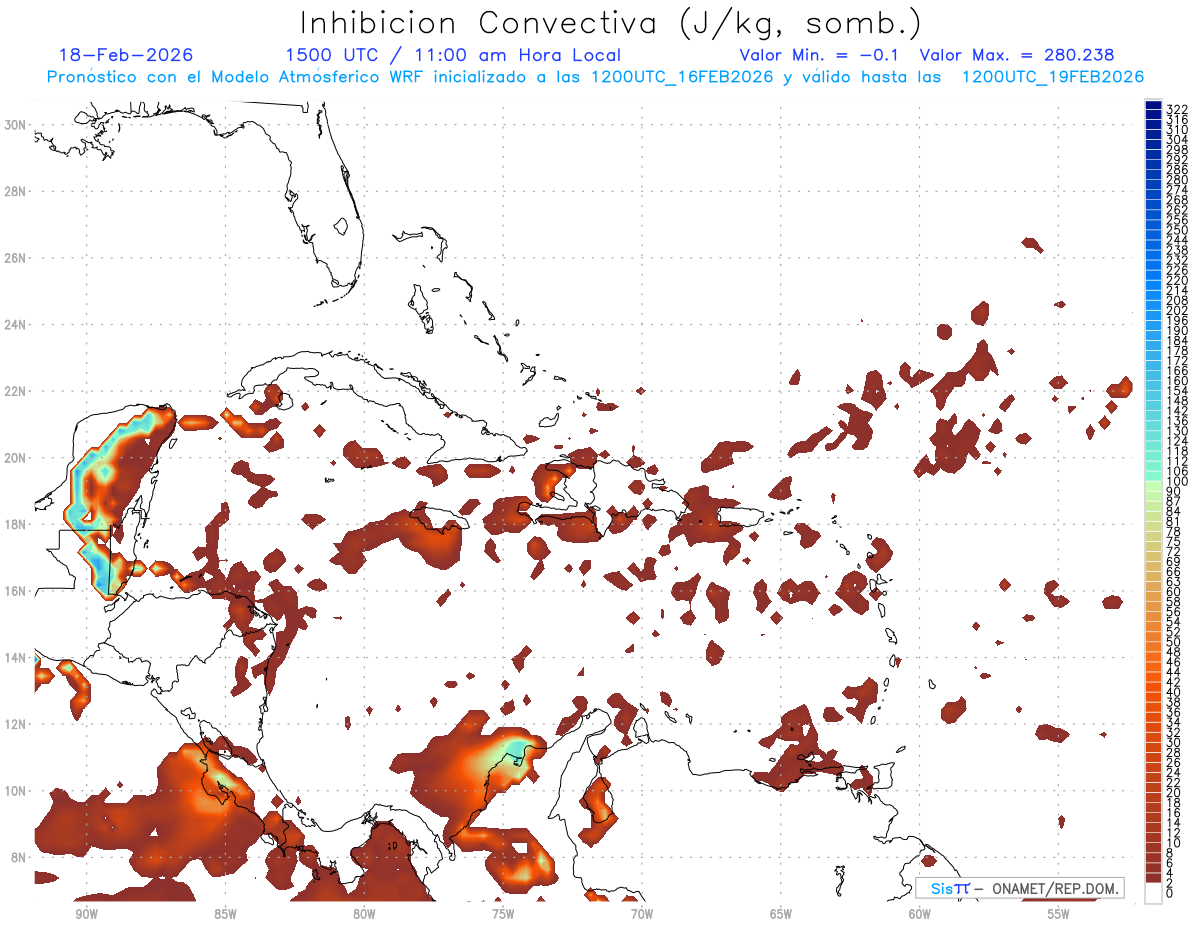Click the "SisTT - ONAMET/REP.DOM." label box

(x=1020, y=888)
